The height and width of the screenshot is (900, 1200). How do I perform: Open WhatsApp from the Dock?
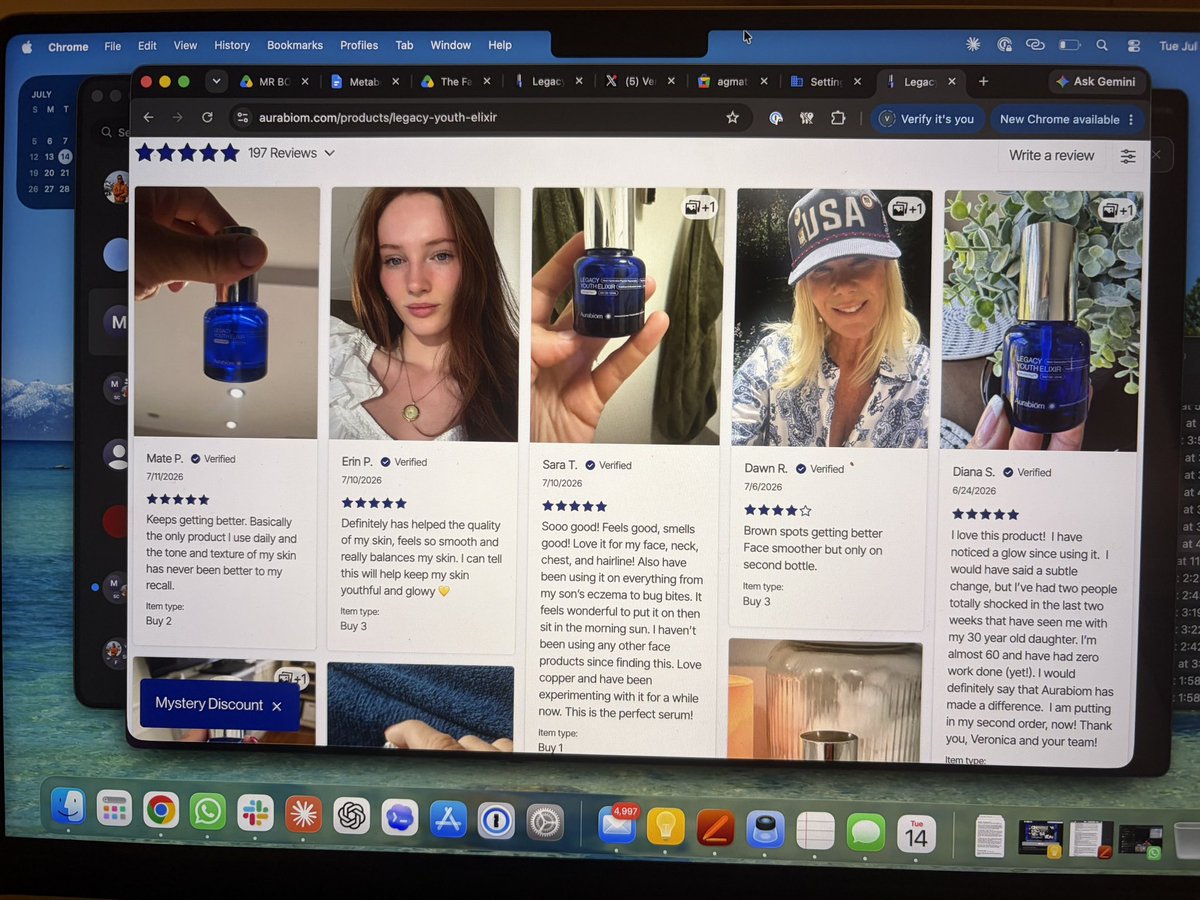pyautogui.click(x=208, y=811)
